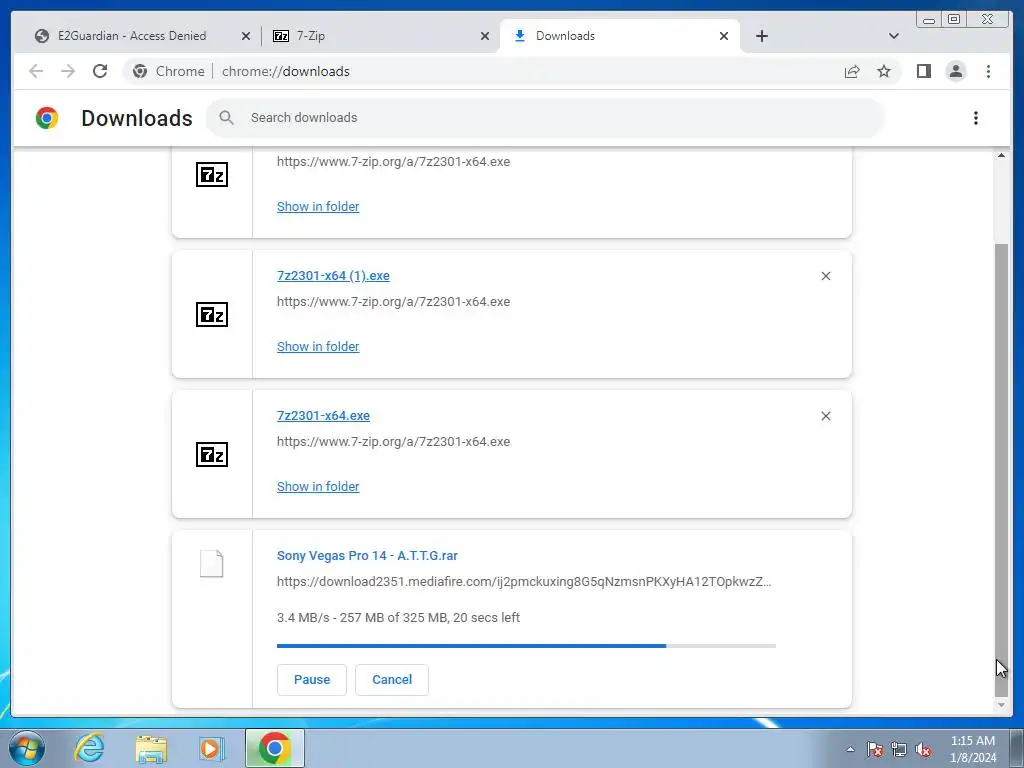The width and height of the screenshot is (1024, 768).
Task: Open the Sony Vegas Pro 14 rar link
Action: point(367,556)
